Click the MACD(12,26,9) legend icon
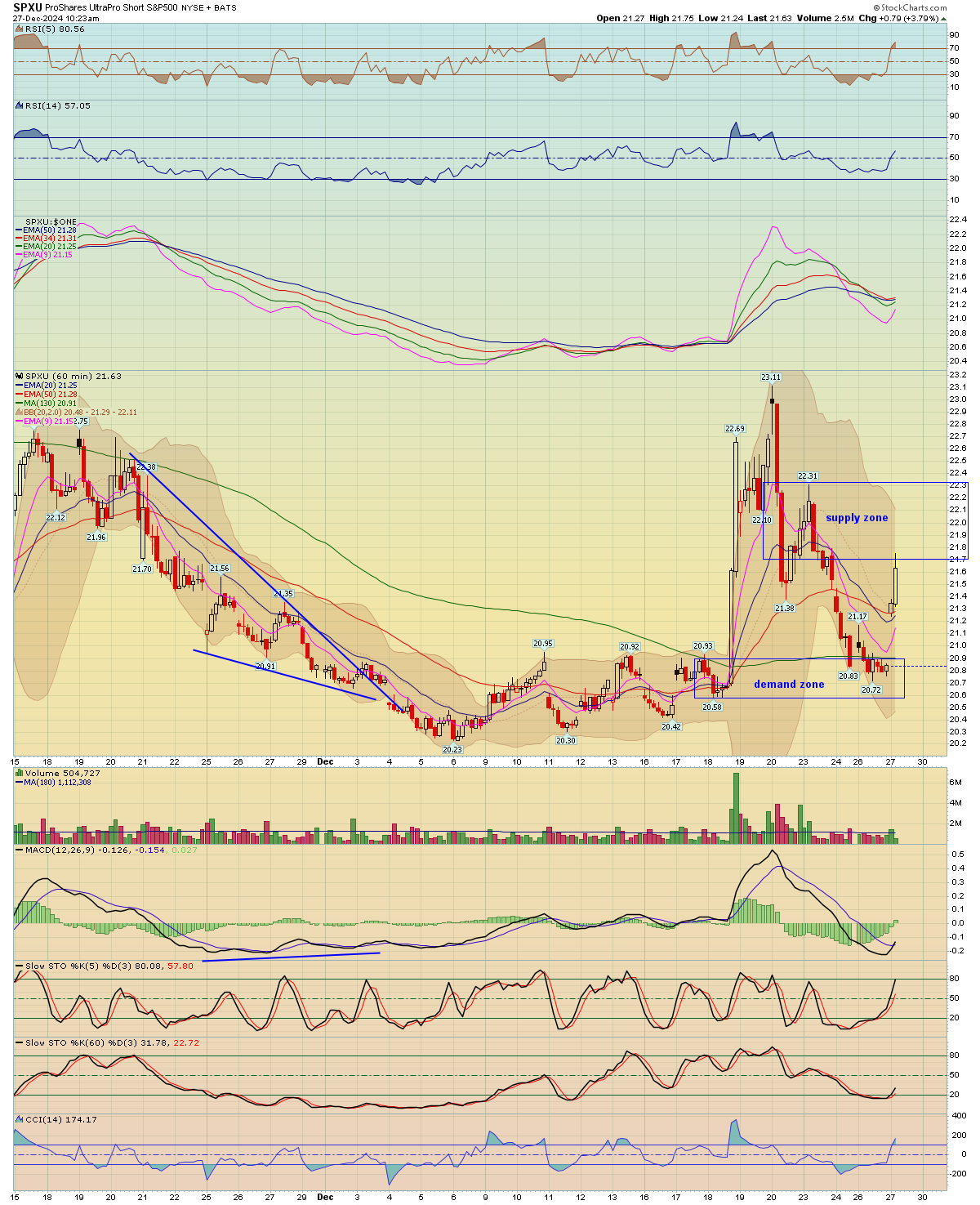This screenshot has height=1205, width=980. click(20, 850)
